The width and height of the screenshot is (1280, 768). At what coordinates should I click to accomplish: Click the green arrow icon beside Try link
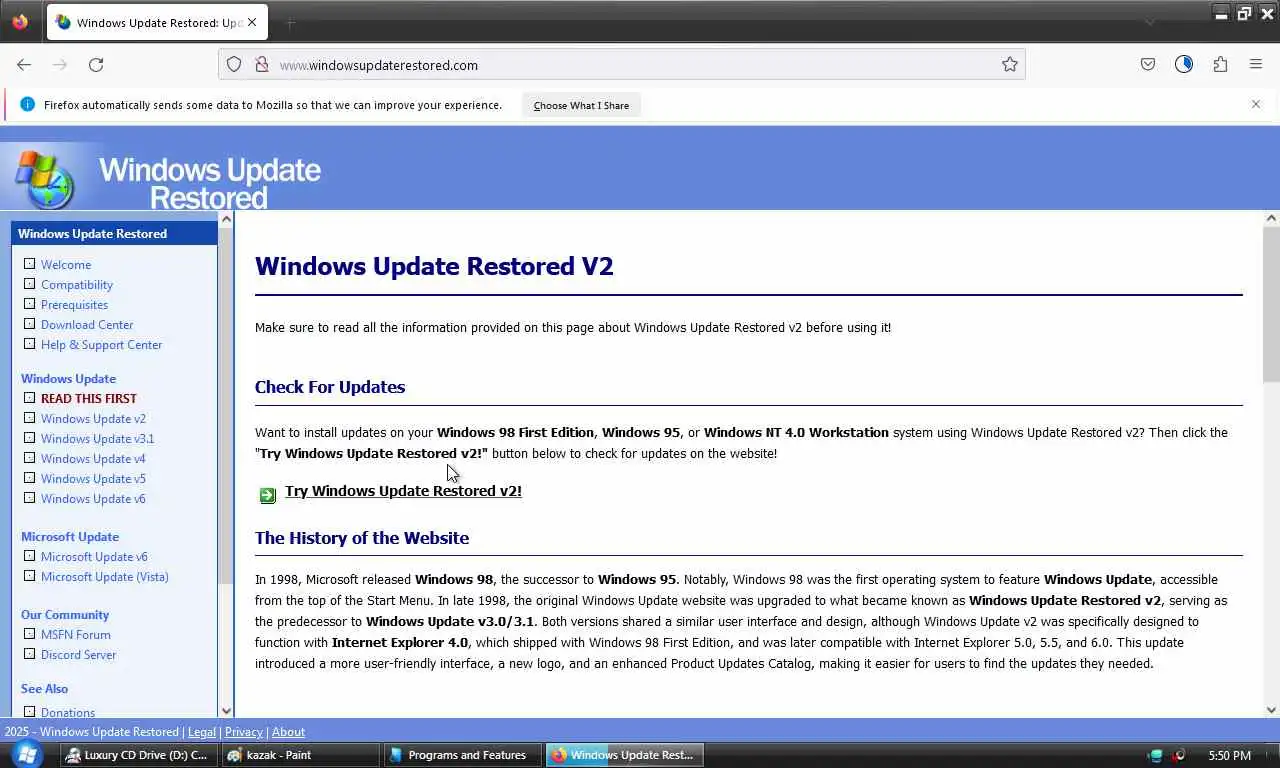point(267,494)
